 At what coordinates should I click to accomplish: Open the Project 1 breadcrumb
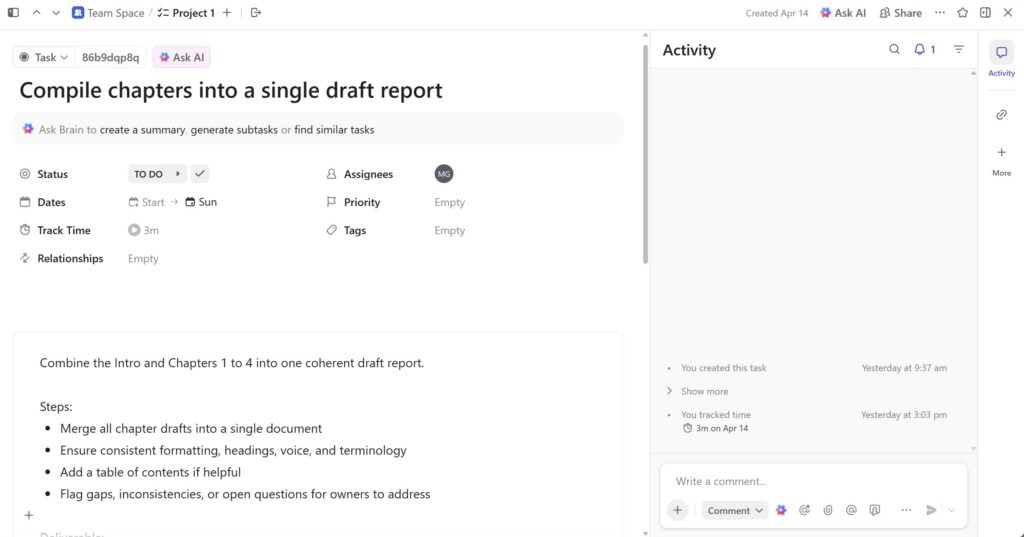point(186,12)
